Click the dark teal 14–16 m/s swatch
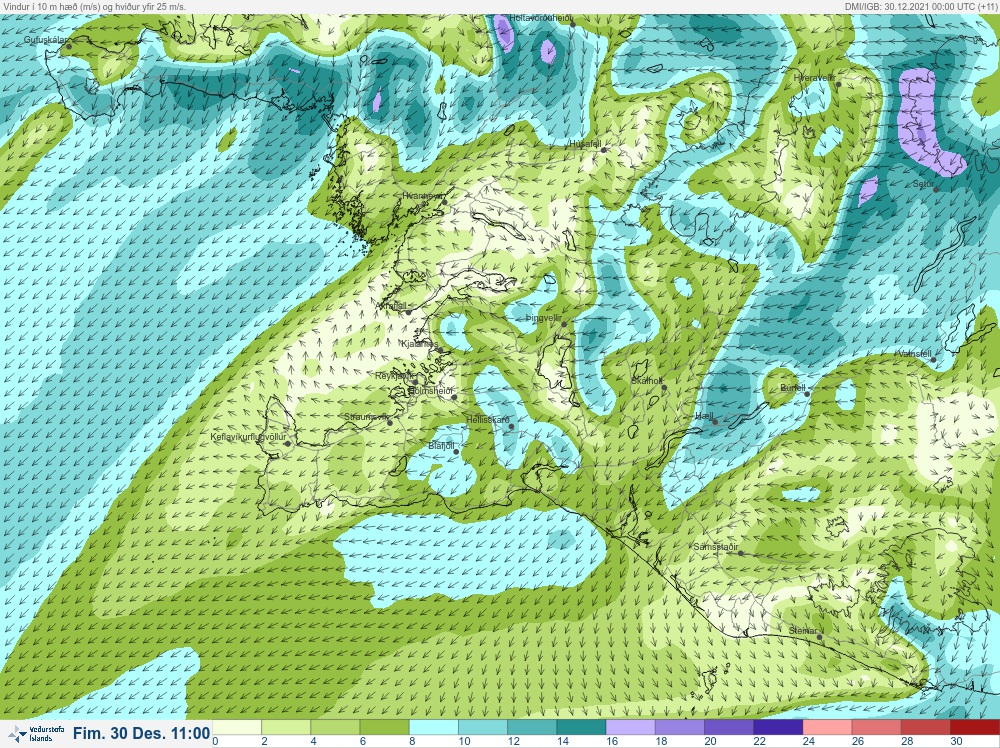Screen dimensions: 1000x748 pyautogui.click(x=580, y=728)
